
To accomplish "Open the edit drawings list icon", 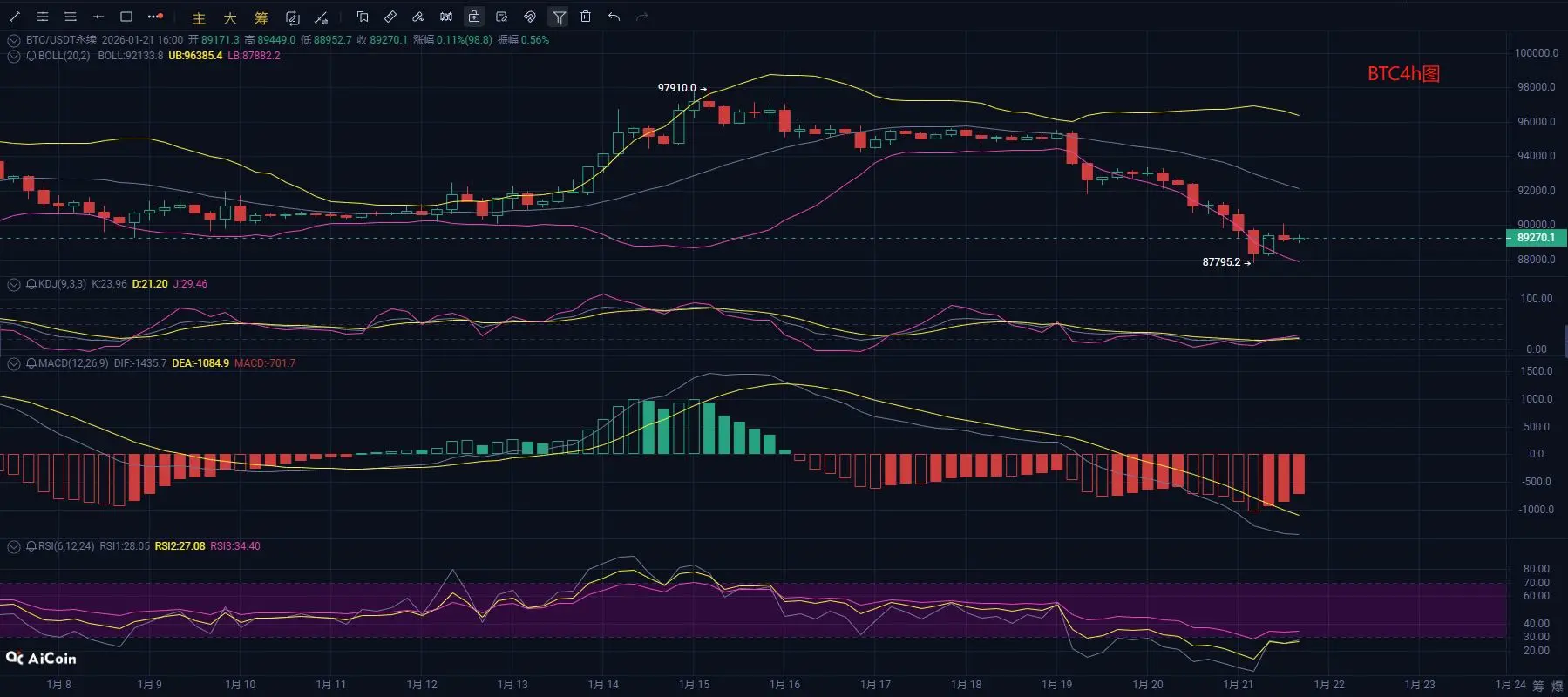I will pos(502,17).
